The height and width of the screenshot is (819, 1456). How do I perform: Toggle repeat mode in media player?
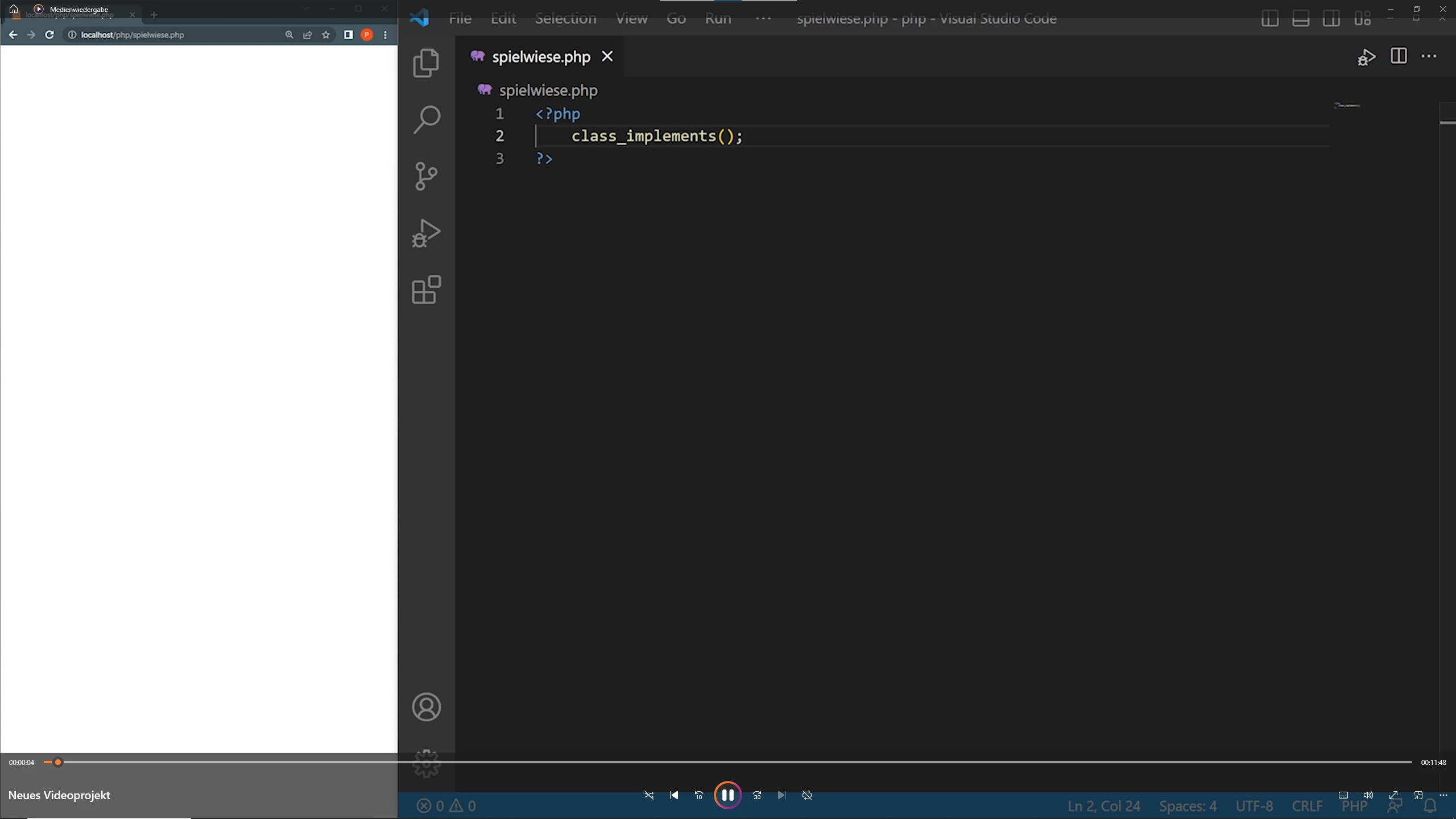[x=807, y=795]
